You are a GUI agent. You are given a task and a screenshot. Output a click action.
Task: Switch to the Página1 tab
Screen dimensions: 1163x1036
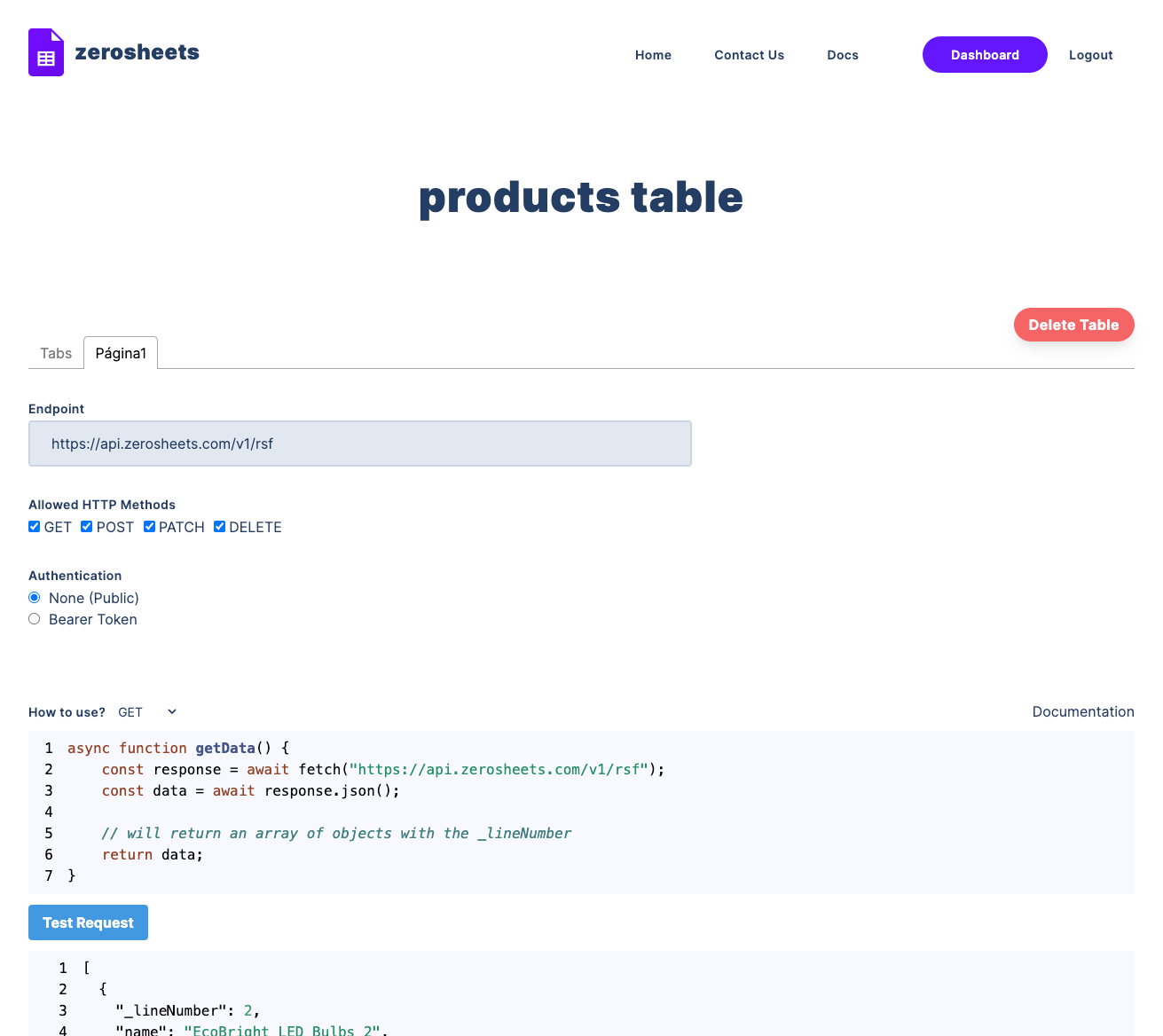tap(121, 353)
